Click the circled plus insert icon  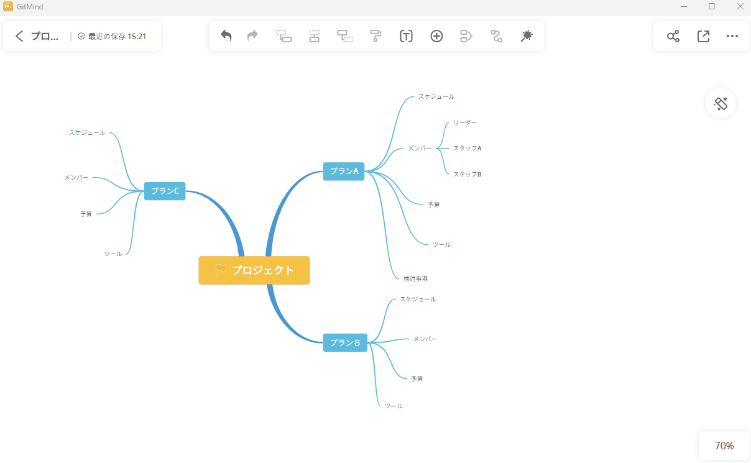point(436,36)
